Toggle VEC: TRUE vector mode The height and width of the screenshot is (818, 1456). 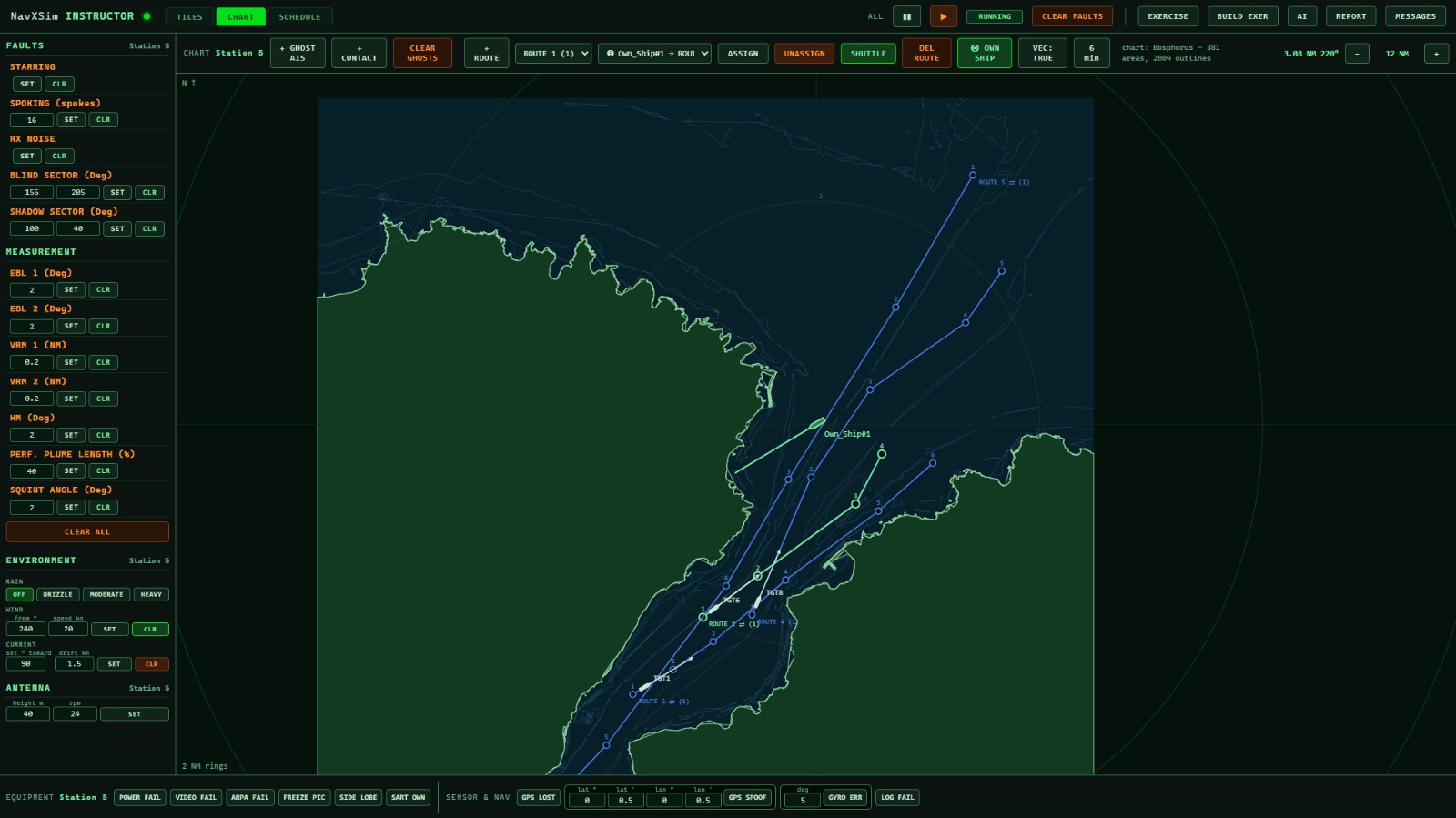click(x=1043, y=53)
